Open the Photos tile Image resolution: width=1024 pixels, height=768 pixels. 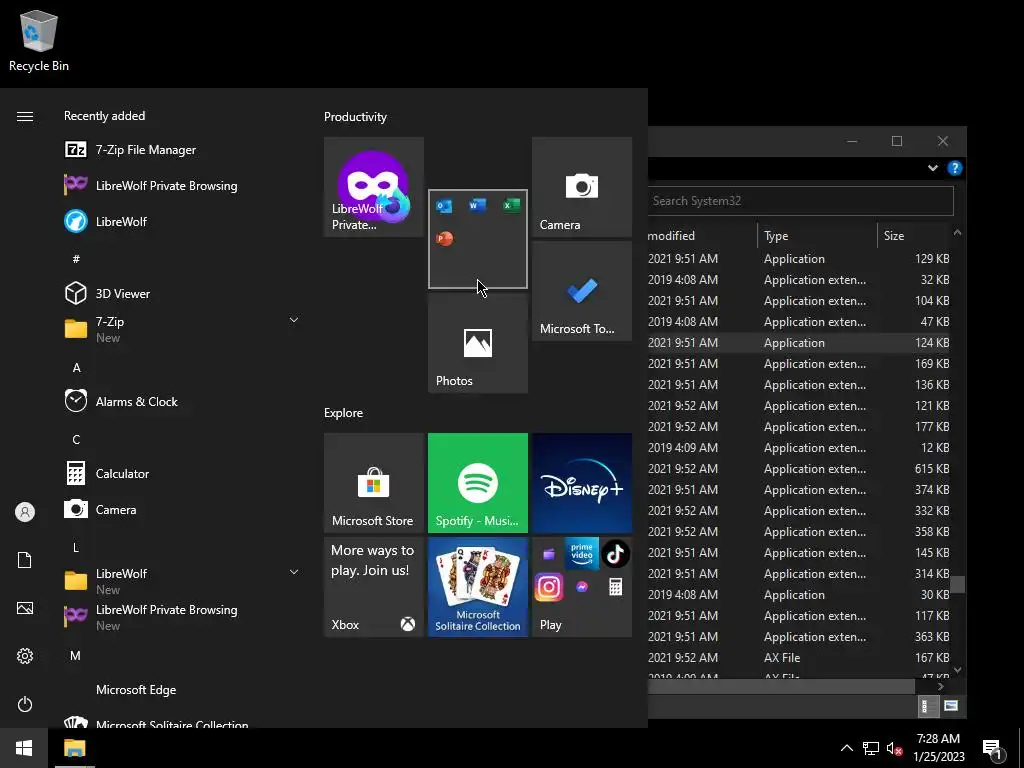(x=477, y=344)
